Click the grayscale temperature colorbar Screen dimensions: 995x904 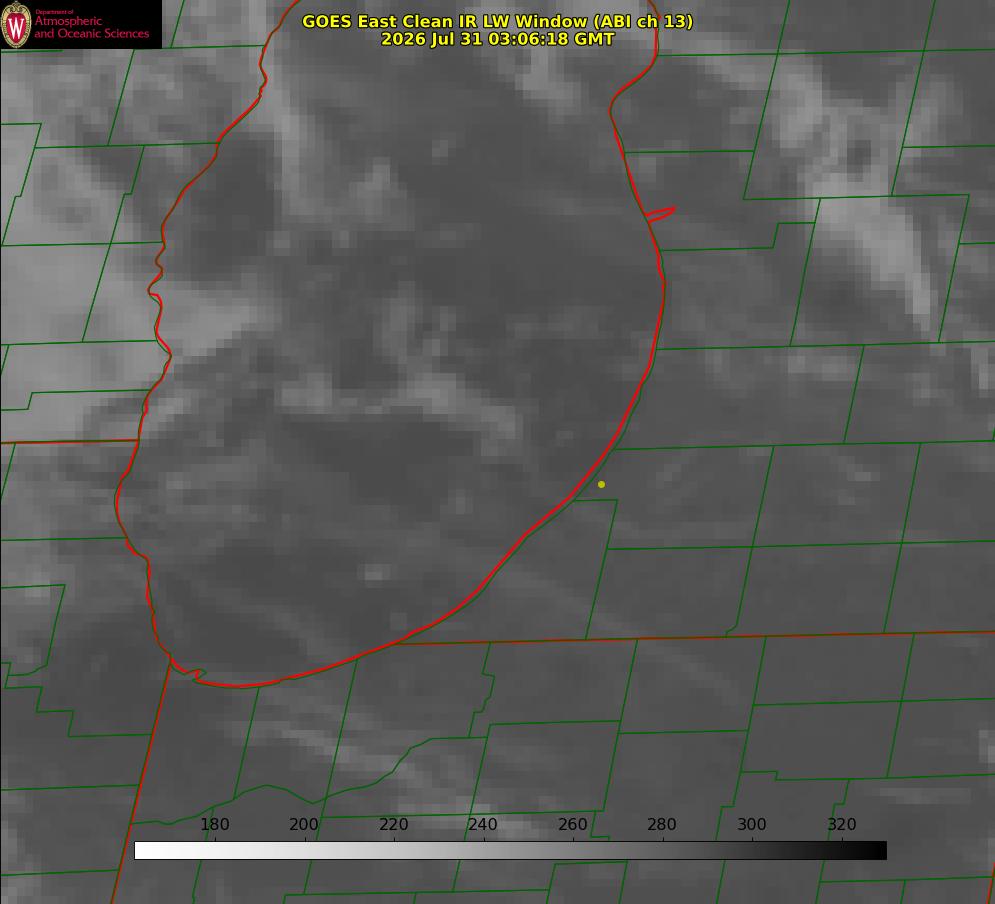pos(510,850)
